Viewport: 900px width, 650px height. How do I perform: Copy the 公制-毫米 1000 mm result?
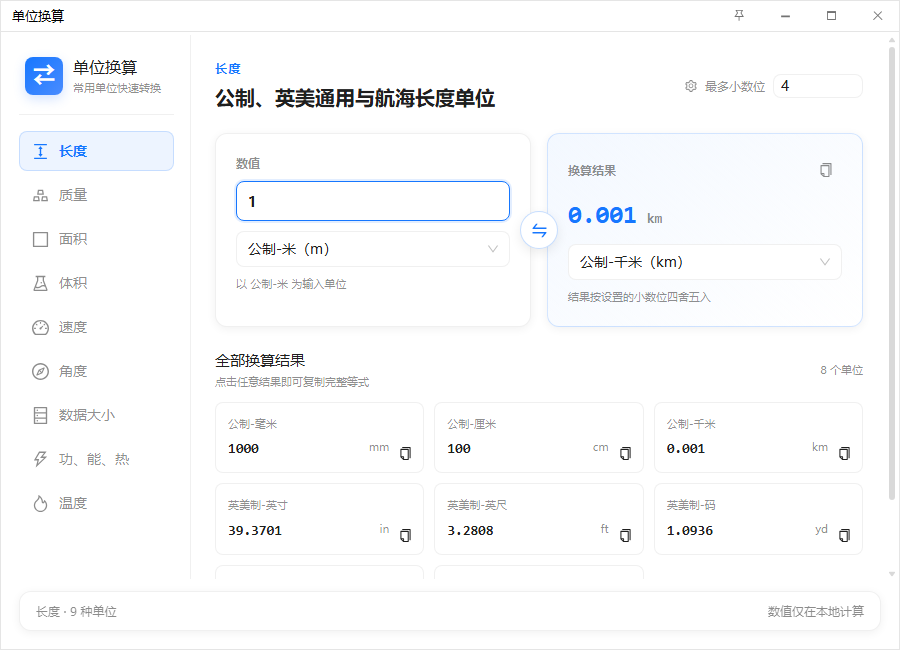(405, 453)
